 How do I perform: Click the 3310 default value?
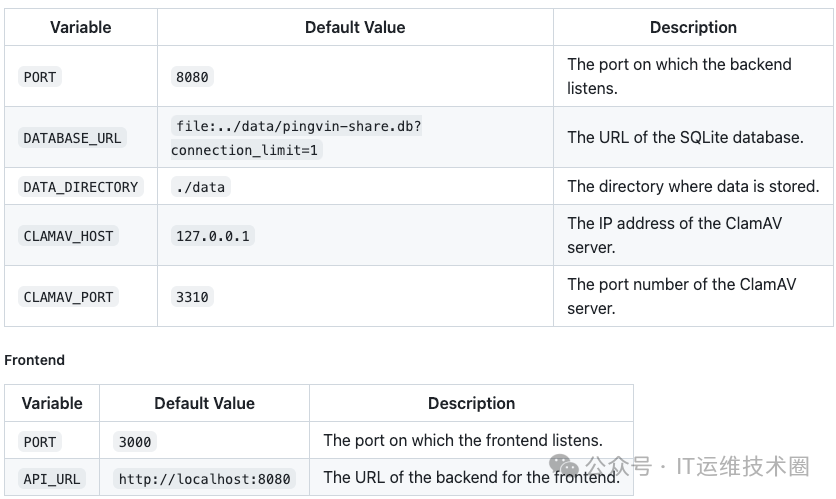coord(192,296)
